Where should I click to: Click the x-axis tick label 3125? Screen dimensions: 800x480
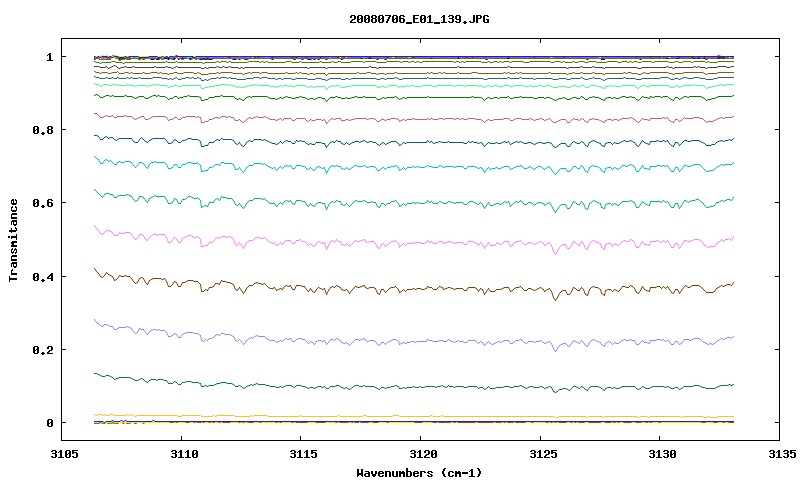point(543,454)
